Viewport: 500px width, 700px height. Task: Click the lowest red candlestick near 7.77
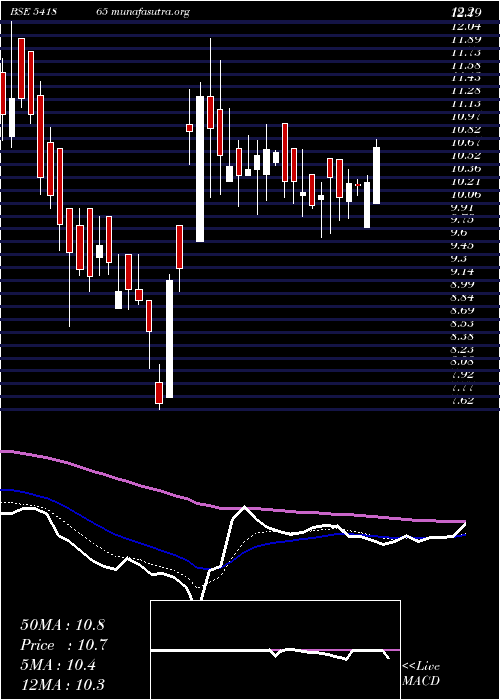pos(159,392)
